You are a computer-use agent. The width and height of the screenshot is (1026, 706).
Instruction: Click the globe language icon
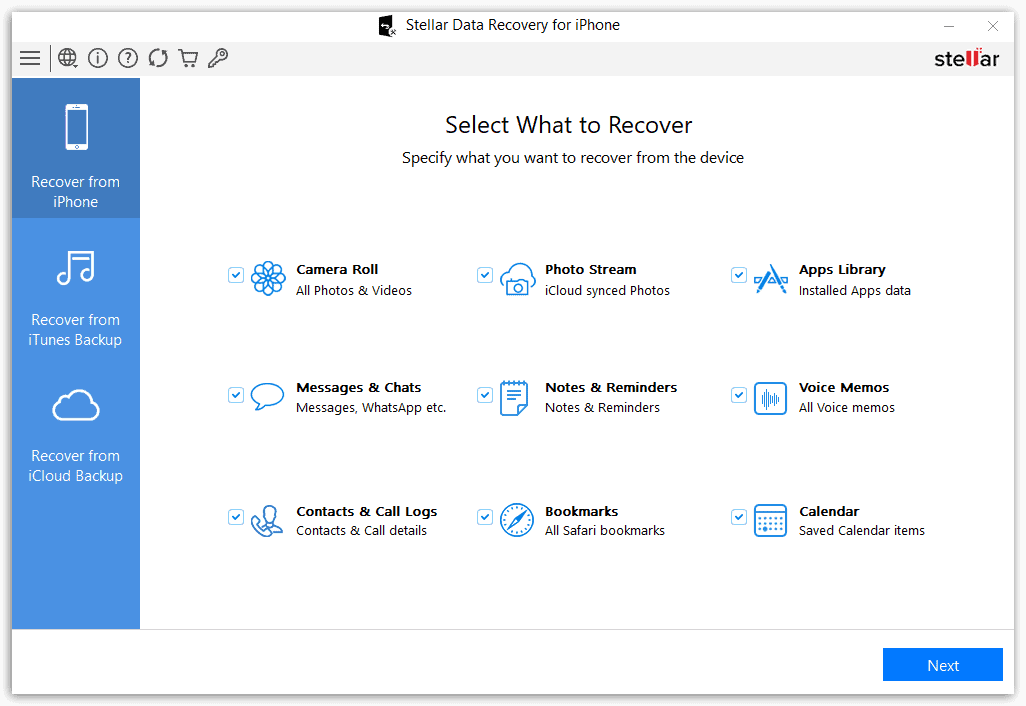67,58
